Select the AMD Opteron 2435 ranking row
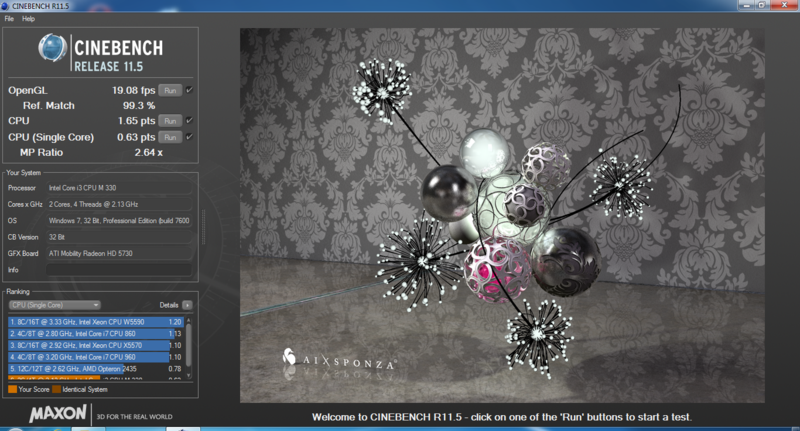The image size is (800, 431). coord(95,369)
